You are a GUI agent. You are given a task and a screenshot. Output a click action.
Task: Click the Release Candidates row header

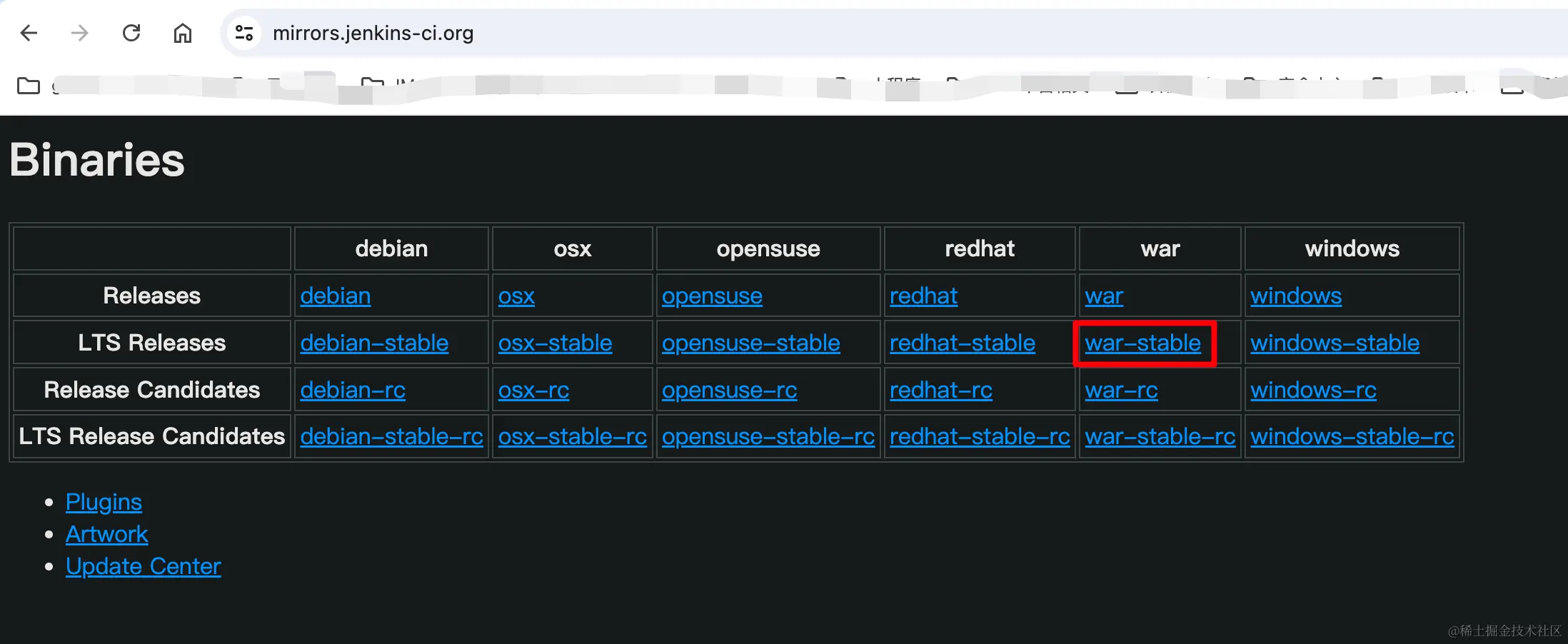tap(152, 390)
